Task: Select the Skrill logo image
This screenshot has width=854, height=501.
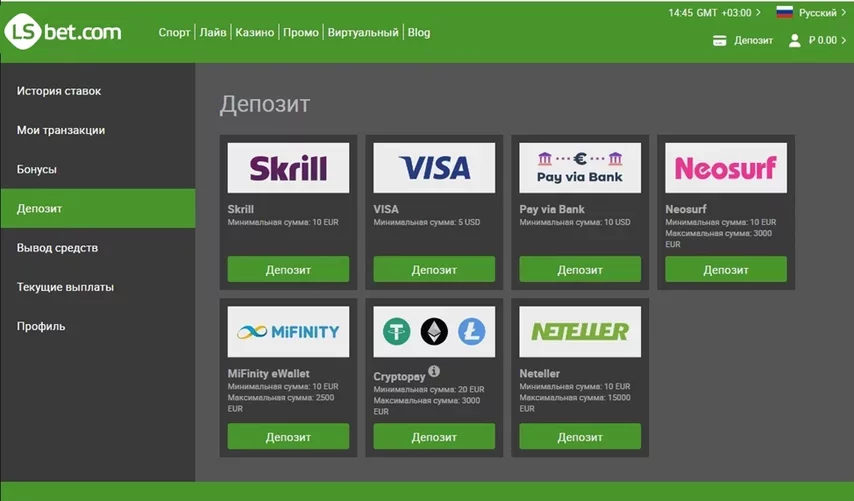Action: (x=288, y=168)
